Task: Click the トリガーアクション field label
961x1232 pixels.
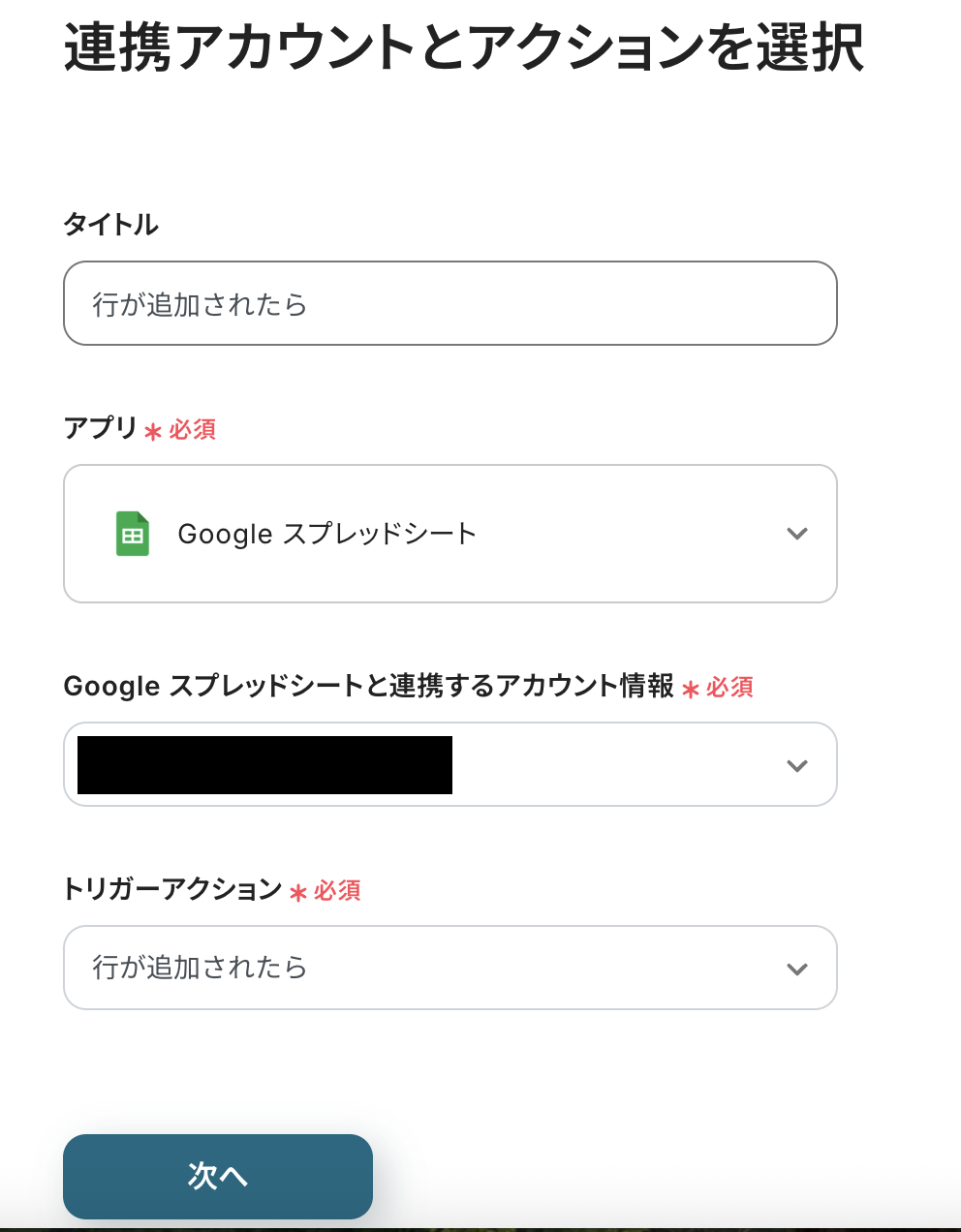Action: (172, 889)
